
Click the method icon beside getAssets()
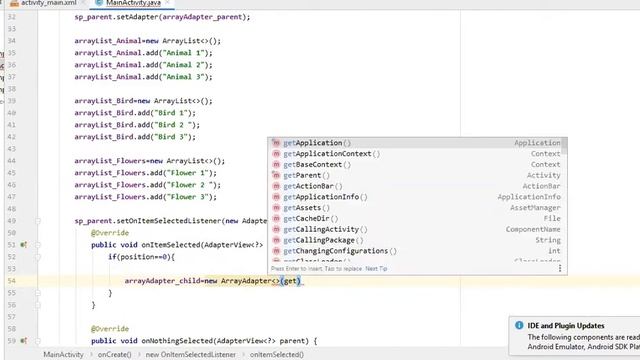276,208
